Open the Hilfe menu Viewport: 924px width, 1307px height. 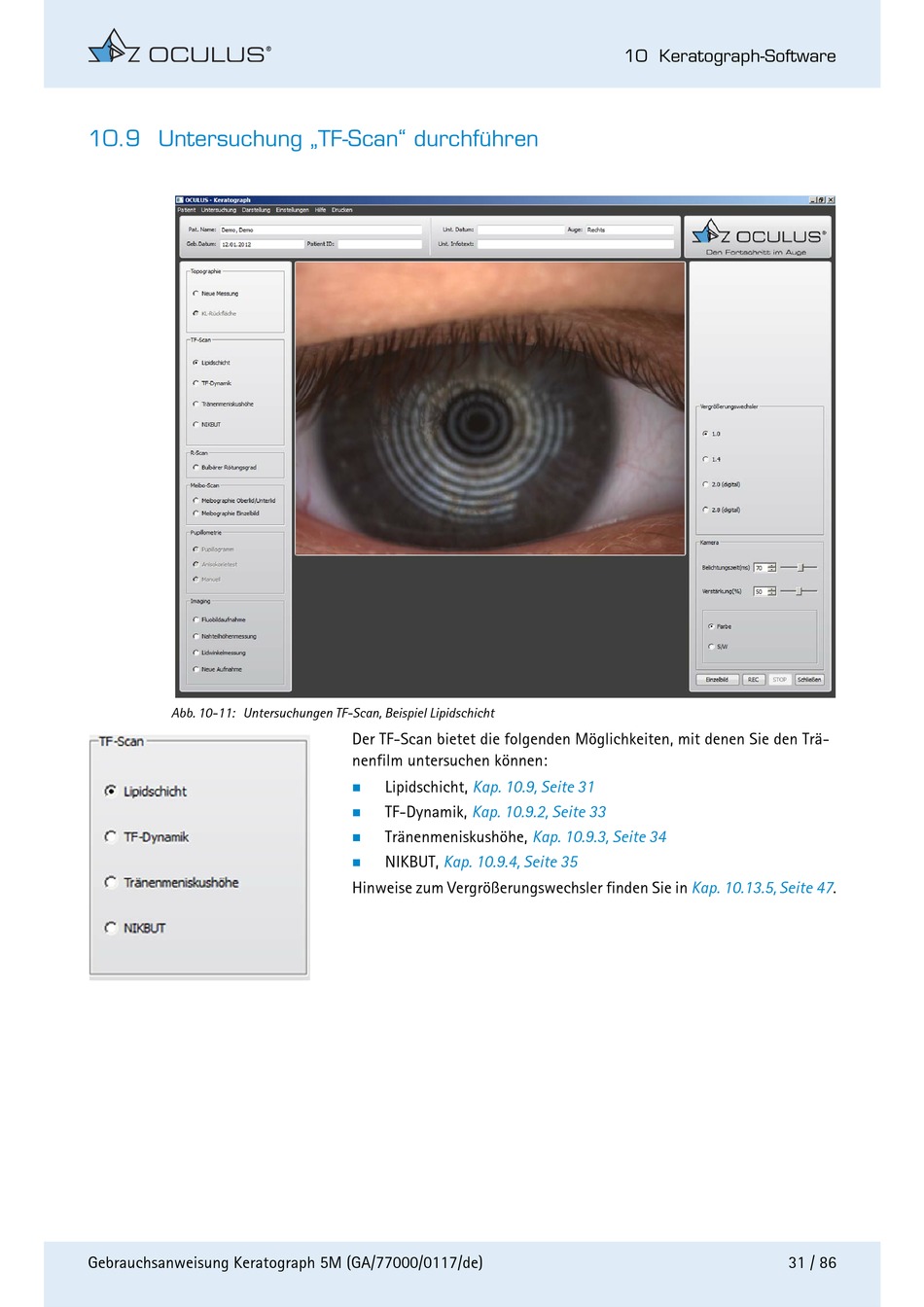[x=320, y=210]
